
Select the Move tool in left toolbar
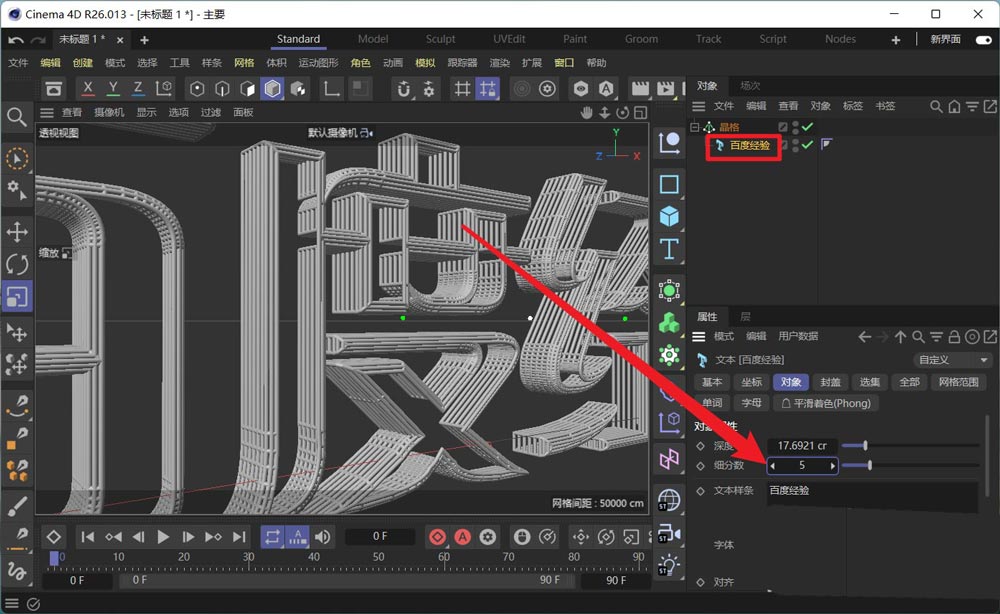(x=17, y=231)
